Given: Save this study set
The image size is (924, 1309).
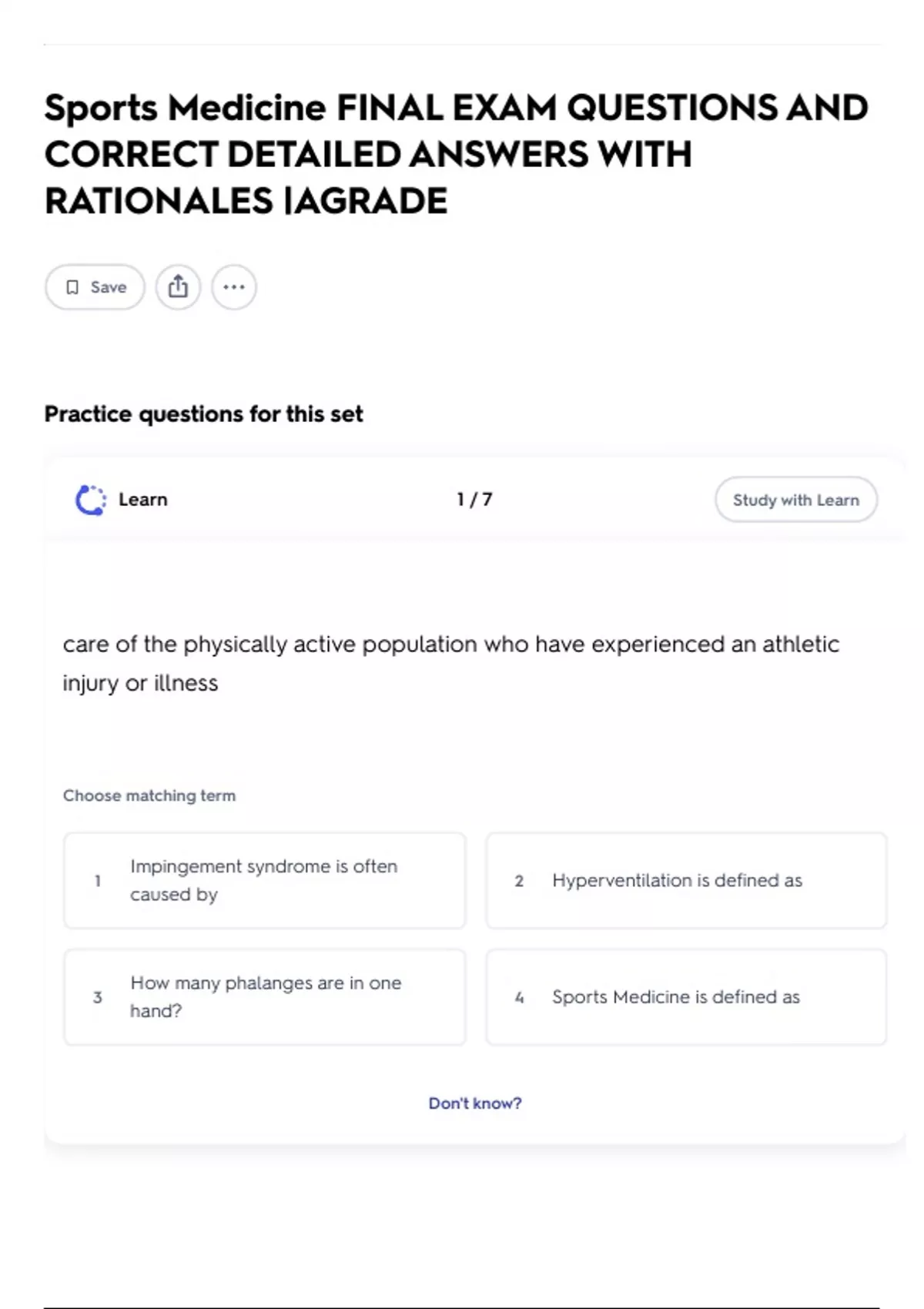Looking at the screenshot, I should 95,287.
